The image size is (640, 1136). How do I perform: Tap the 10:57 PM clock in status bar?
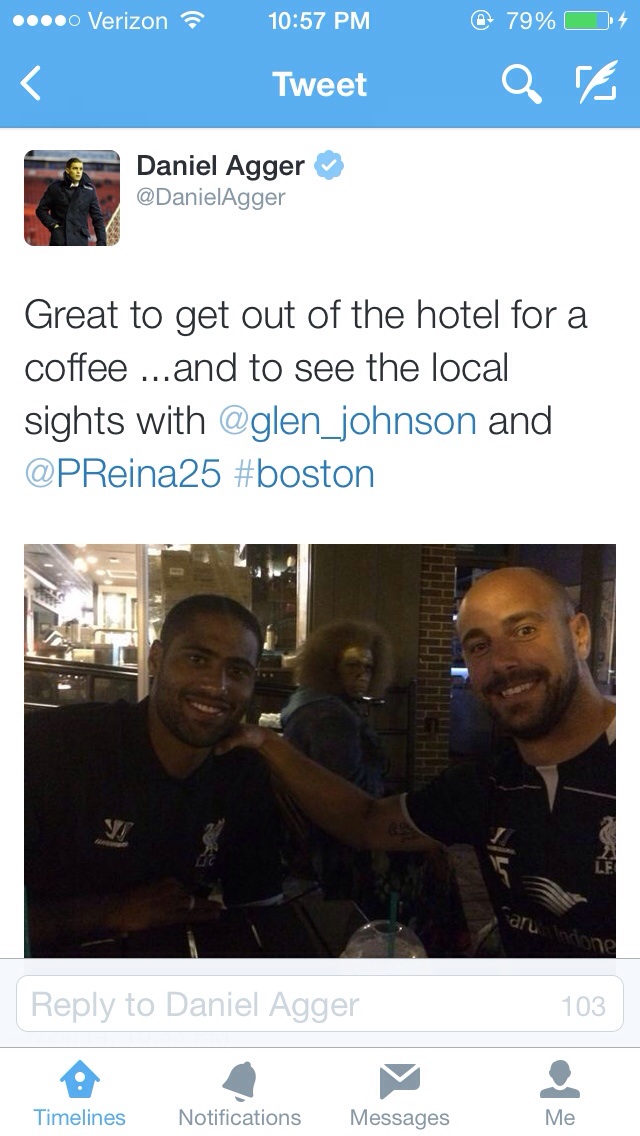[319, 20]
